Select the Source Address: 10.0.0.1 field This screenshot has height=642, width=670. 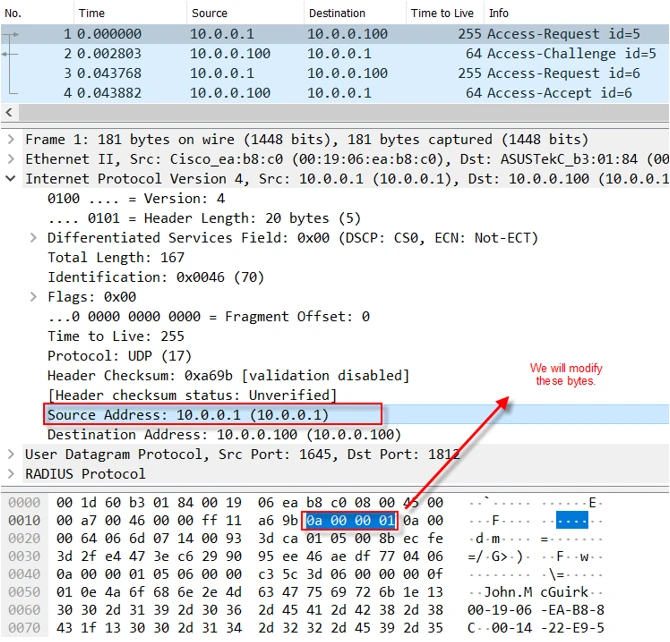[x=188, y=415]
